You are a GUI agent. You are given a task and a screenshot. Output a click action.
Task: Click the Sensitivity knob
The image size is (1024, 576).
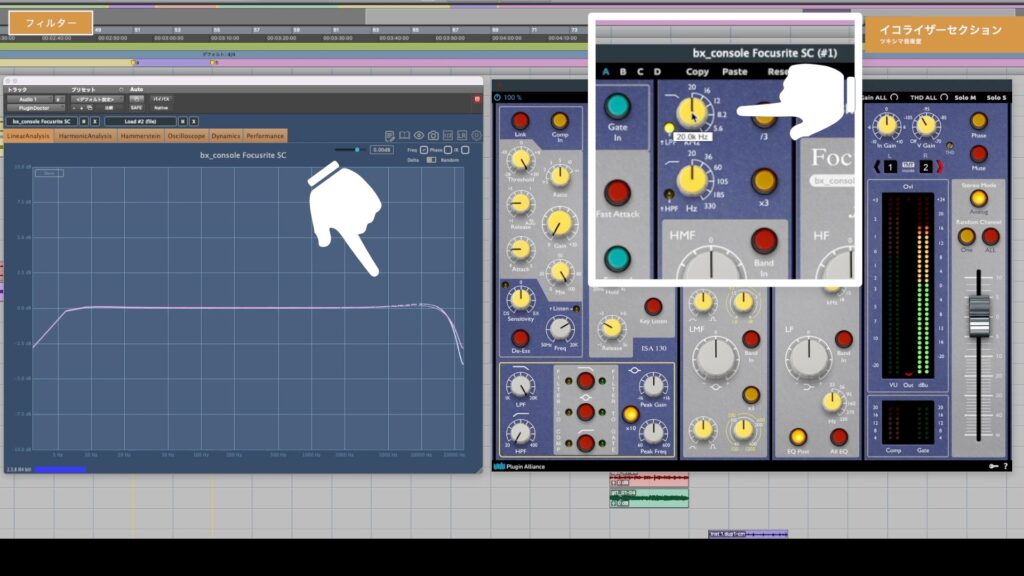click(x=520, y=299)
